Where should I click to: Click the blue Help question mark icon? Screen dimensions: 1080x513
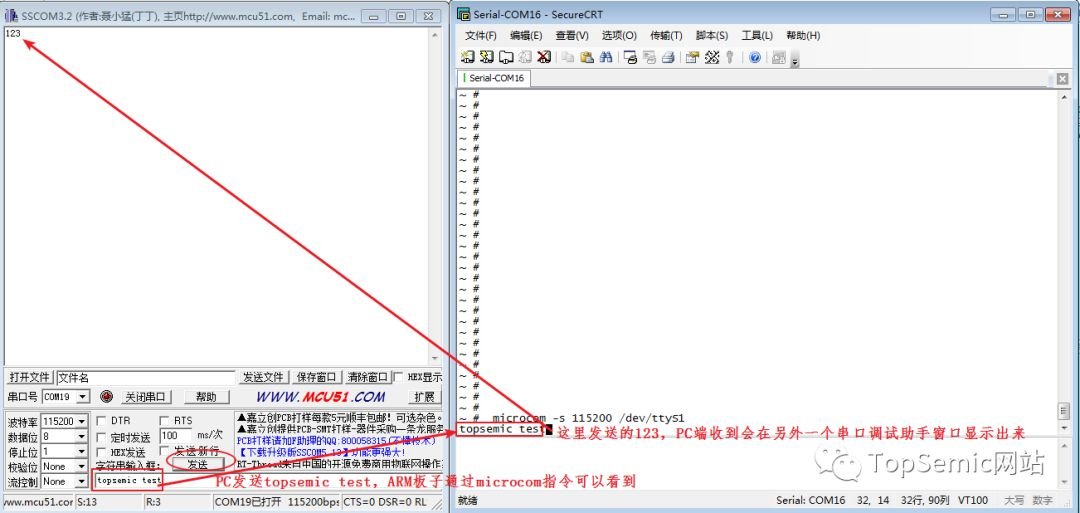pyautogui.click(x=754, y=57)
